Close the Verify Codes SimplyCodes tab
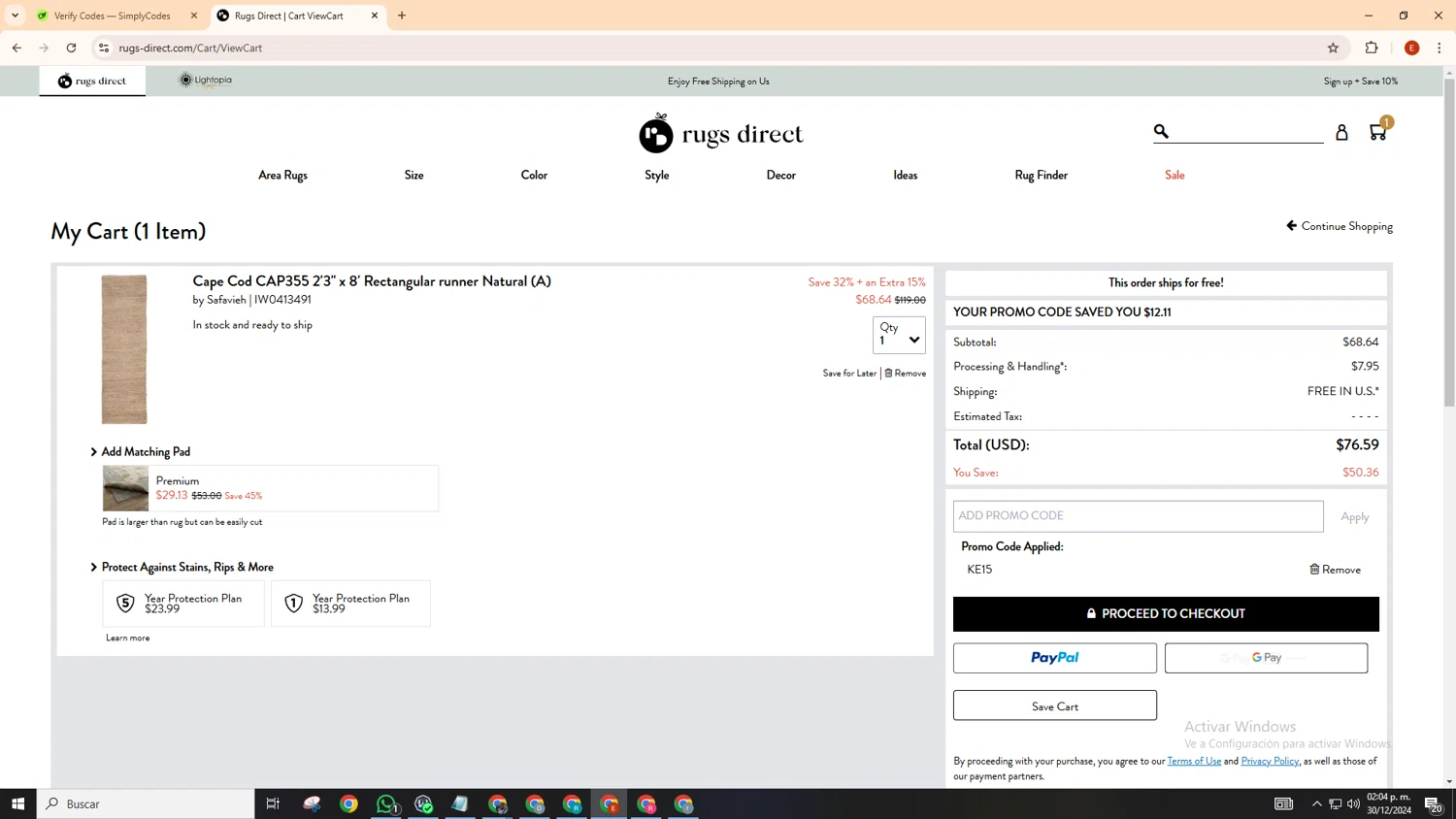The width and height of the screenshot is (1456, 819). point(194,16)
